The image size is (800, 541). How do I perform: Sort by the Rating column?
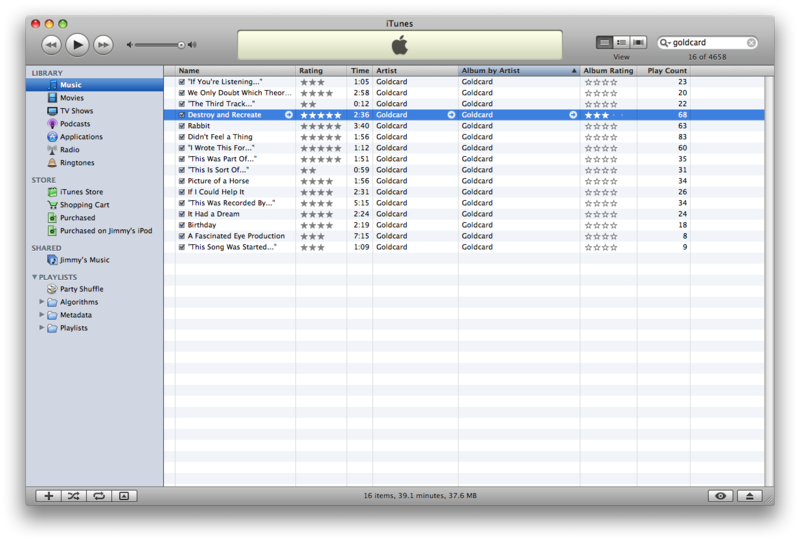321,70
